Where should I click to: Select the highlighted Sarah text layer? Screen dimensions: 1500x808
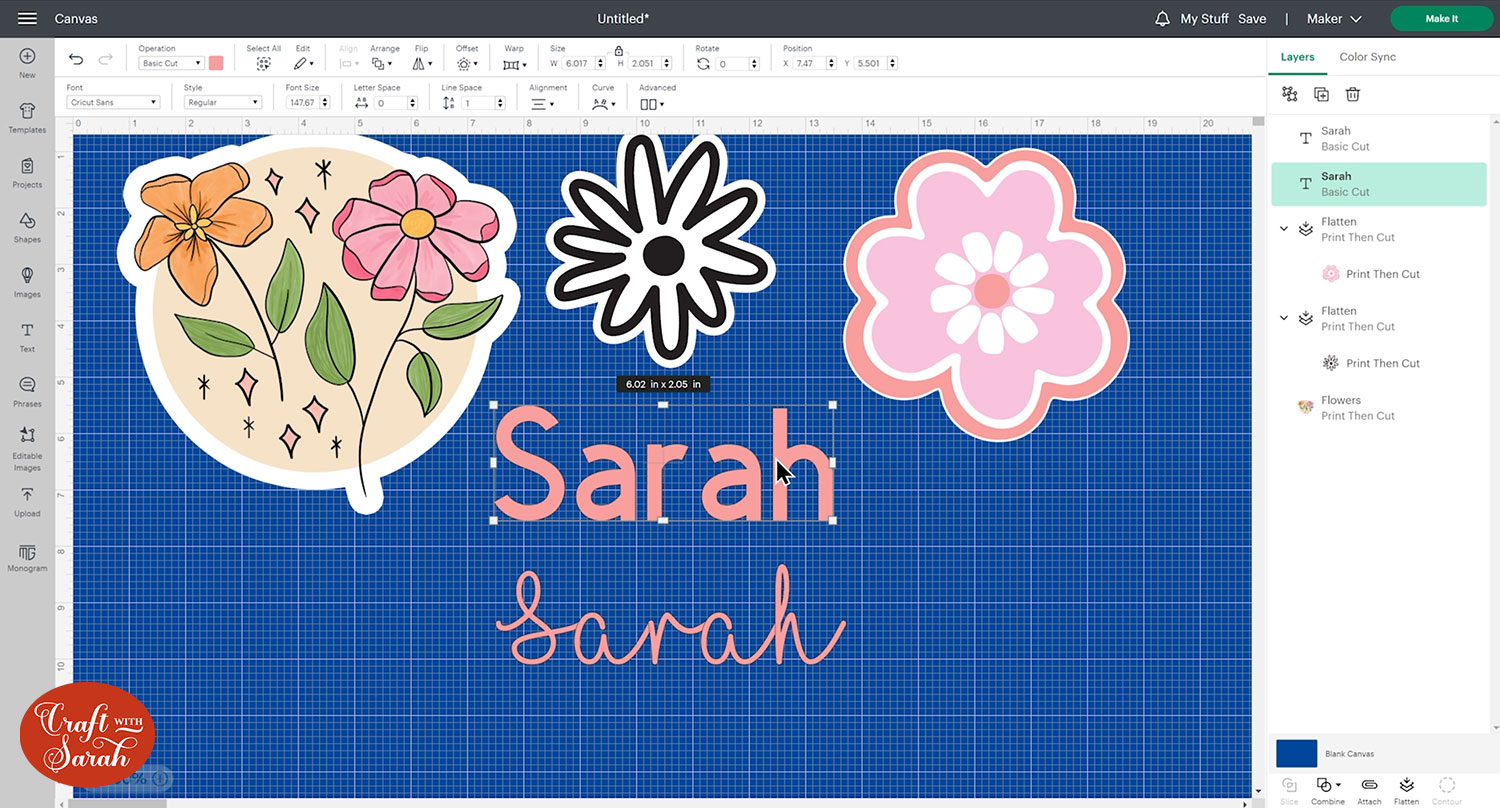[x=1379, y=184]
